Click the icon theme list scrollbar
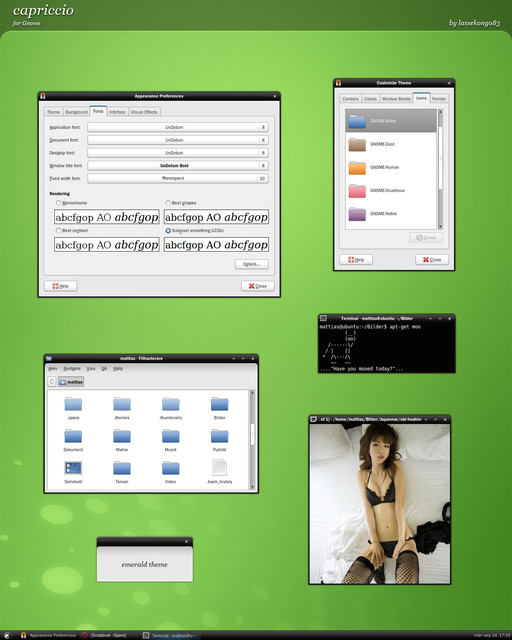This screenshot has height=640, width=512. (441, 169)
